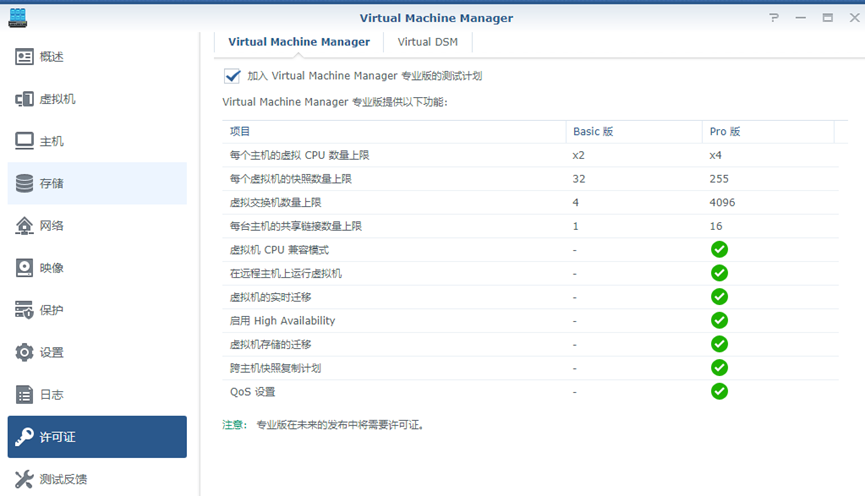Image resolution: width=865 pixels, height=496 pixels.
Task: Open the 保护 protection icon
Action: (24, 310)
